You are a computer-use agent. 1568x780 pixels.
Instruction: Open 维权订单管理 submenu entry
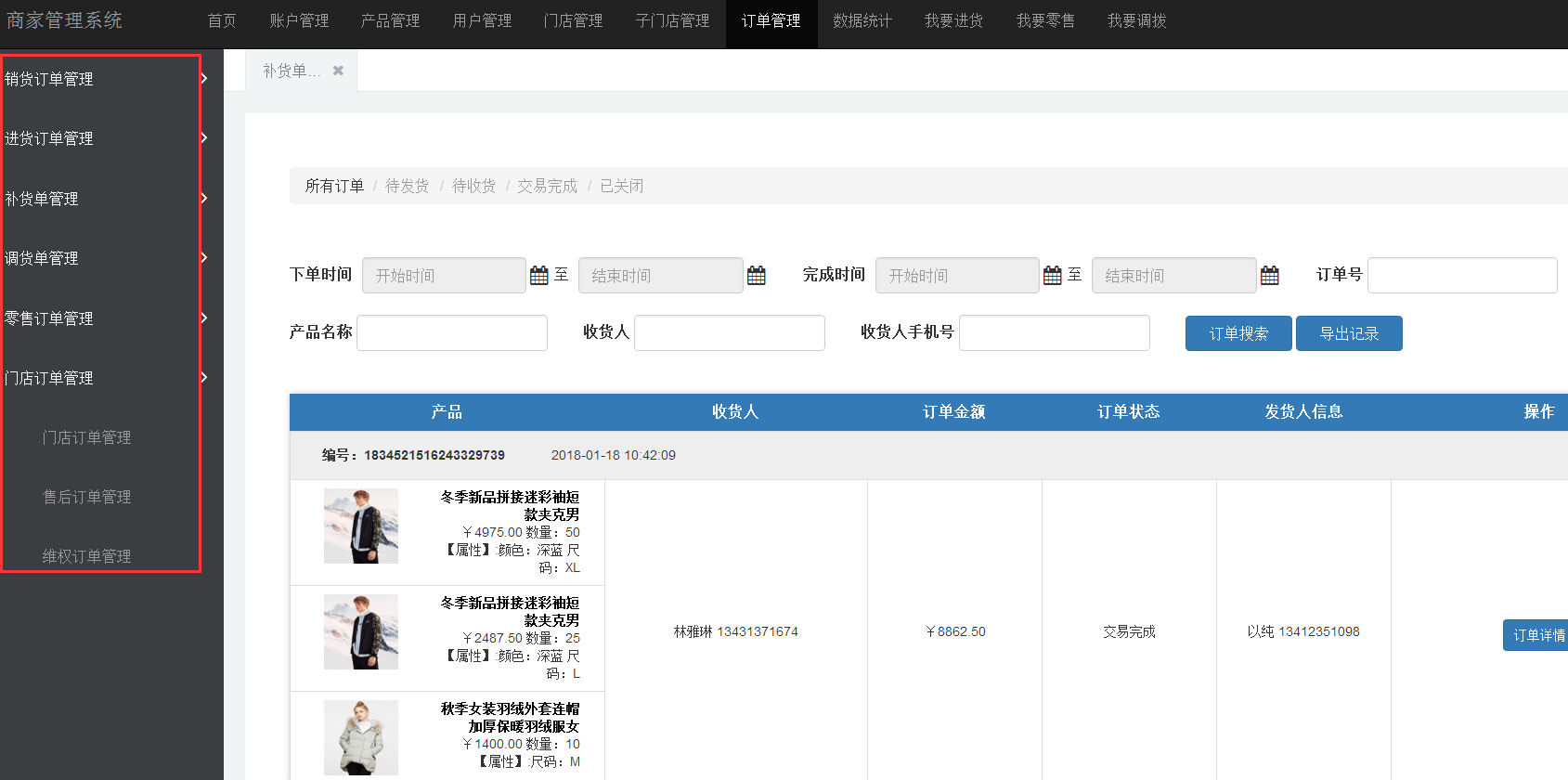tap(86, 556)
